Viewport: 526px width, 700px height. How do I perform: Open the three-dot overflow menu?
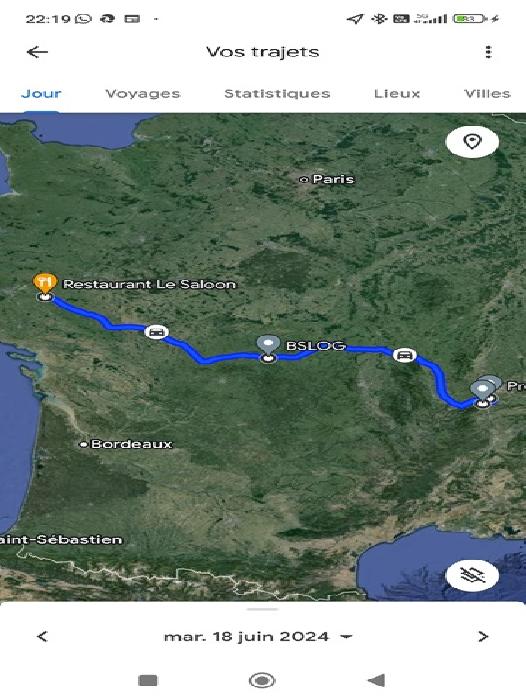coord(488,52)
